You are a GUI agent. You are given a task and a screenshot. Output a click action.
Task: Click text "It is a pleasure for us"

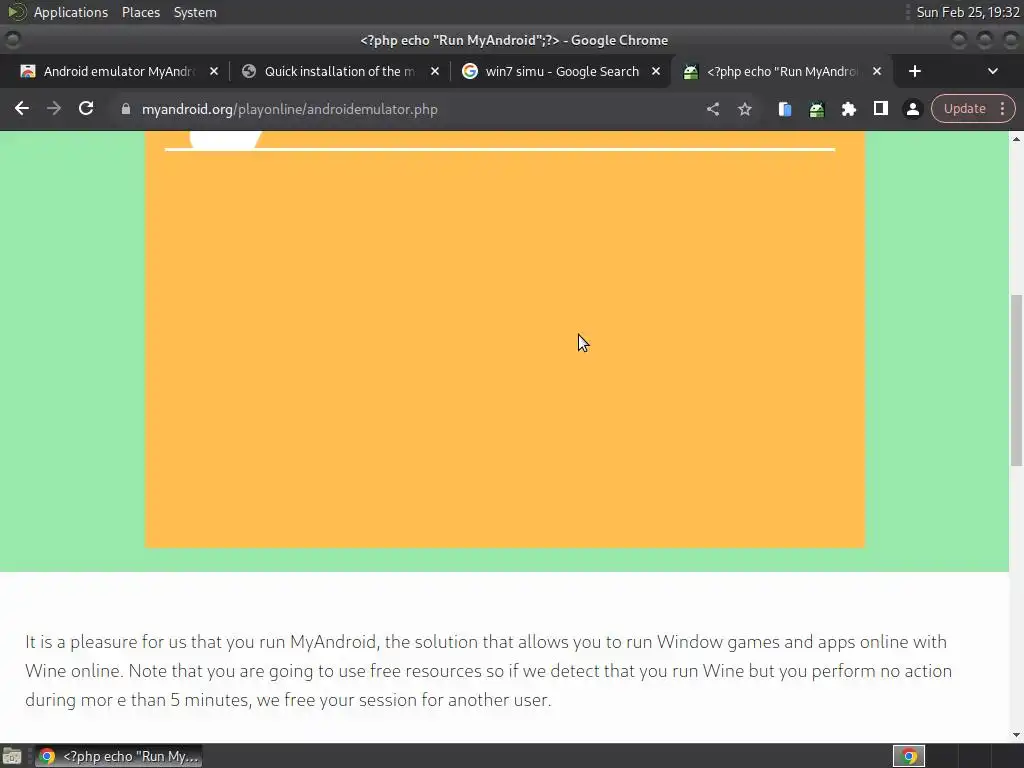[x=106, y=642]
